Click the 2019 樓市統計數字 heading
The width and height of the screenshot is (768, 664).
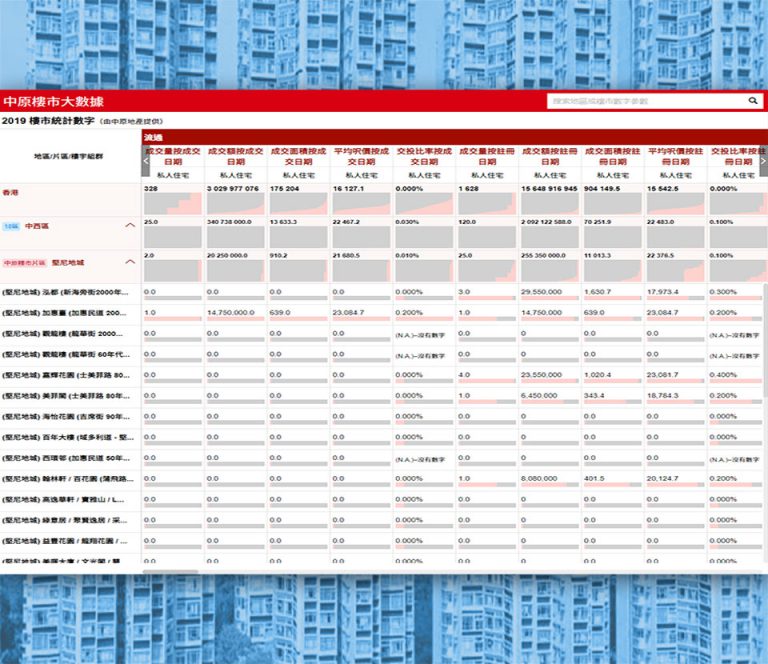[48, 120]
